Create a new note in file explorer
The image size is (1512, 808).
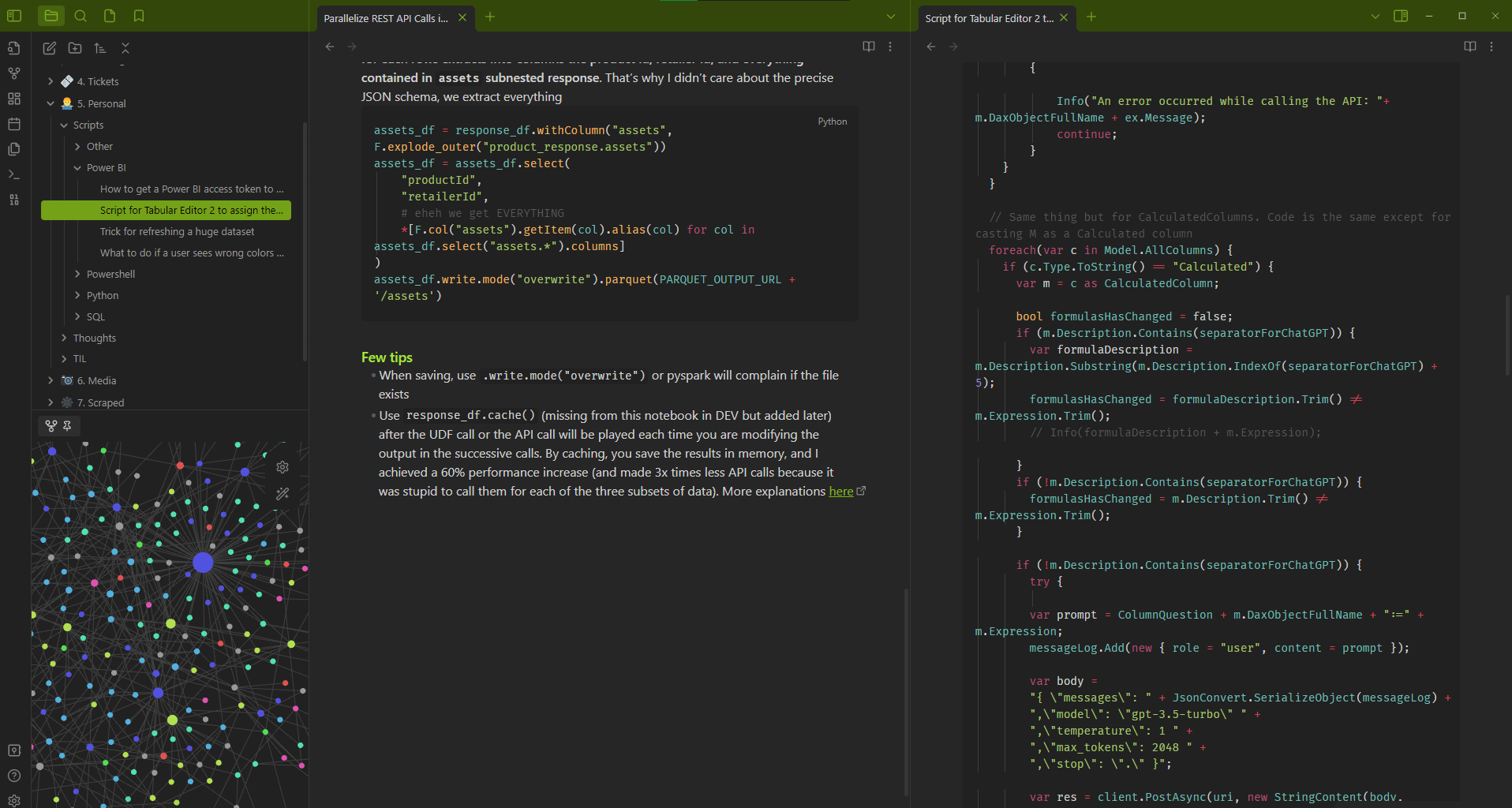tap(50, 48)
